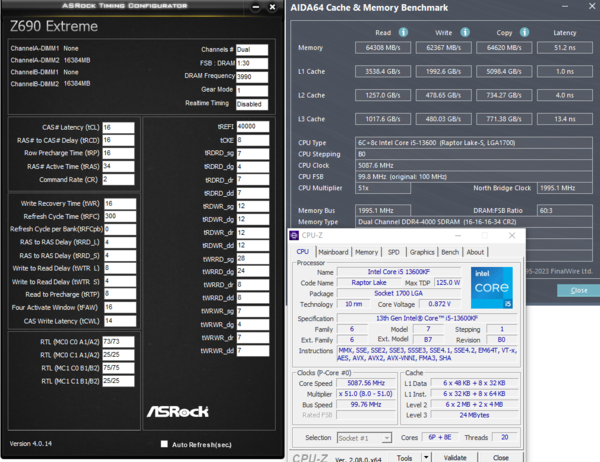Viewport: 600px width, 462px height.
Task: Click the CAS Write Latency (tCWL) field
Action: coord(120,321)
